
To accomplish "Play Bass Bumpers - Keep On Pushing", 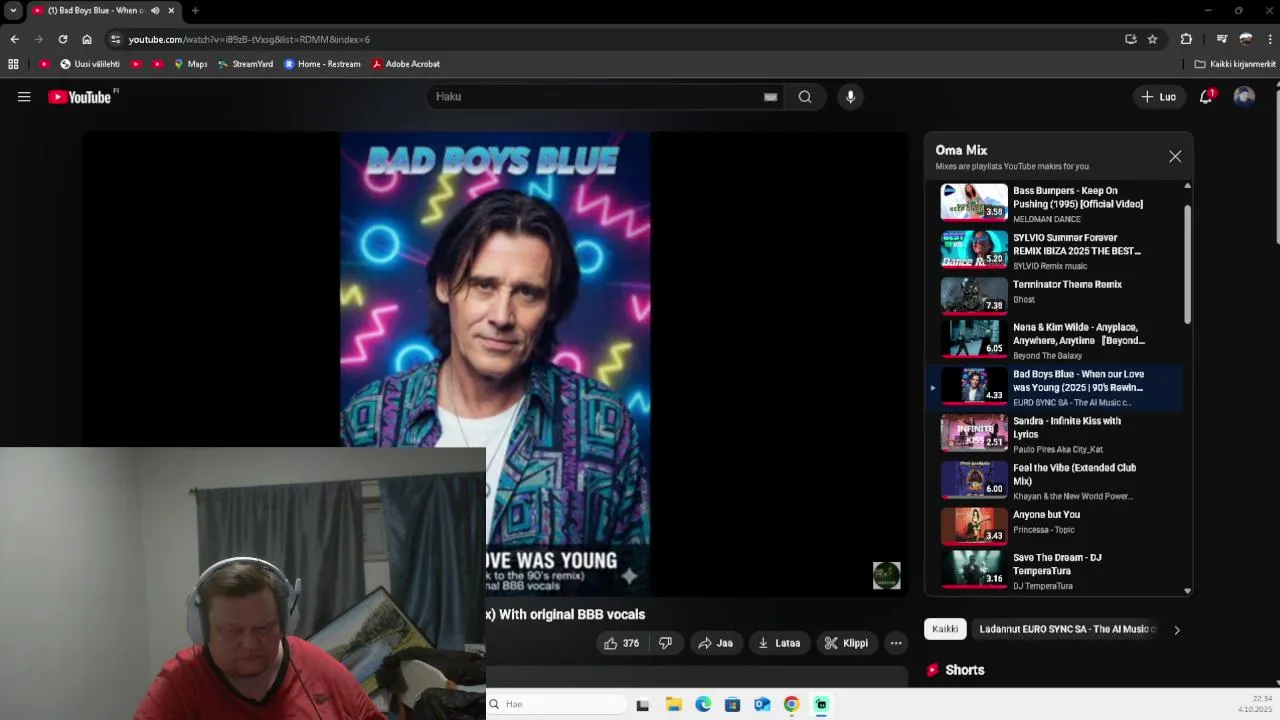I will [x=1060, y=204].
